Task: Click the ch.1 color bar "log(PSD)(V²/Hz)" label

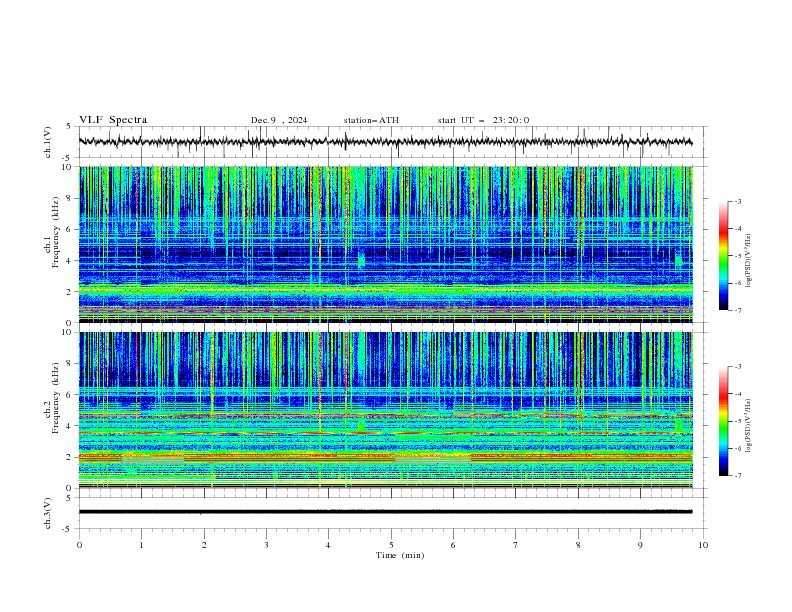Action: coord(748,261)
